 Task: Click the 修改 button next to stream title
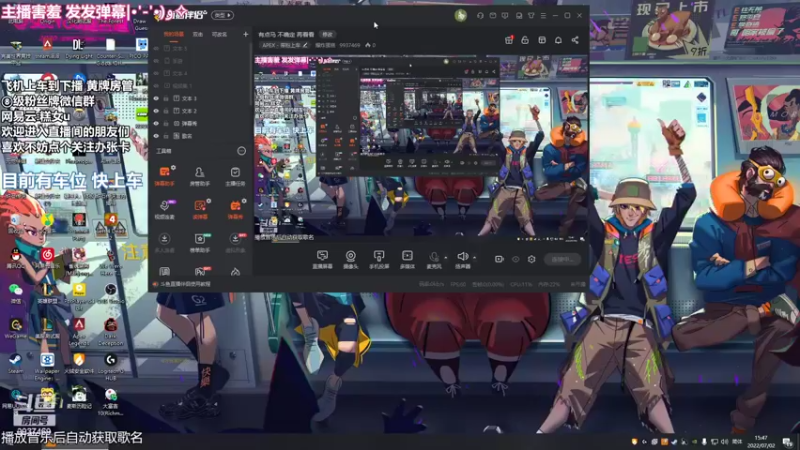(327, 34)
